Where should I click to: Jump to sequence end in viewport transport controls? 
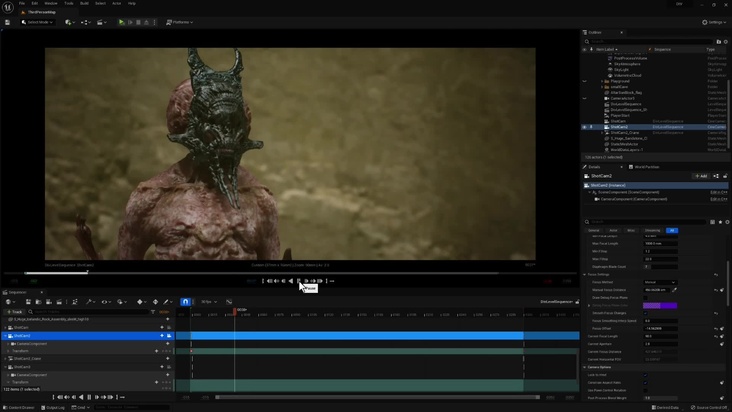coord(320,281)
